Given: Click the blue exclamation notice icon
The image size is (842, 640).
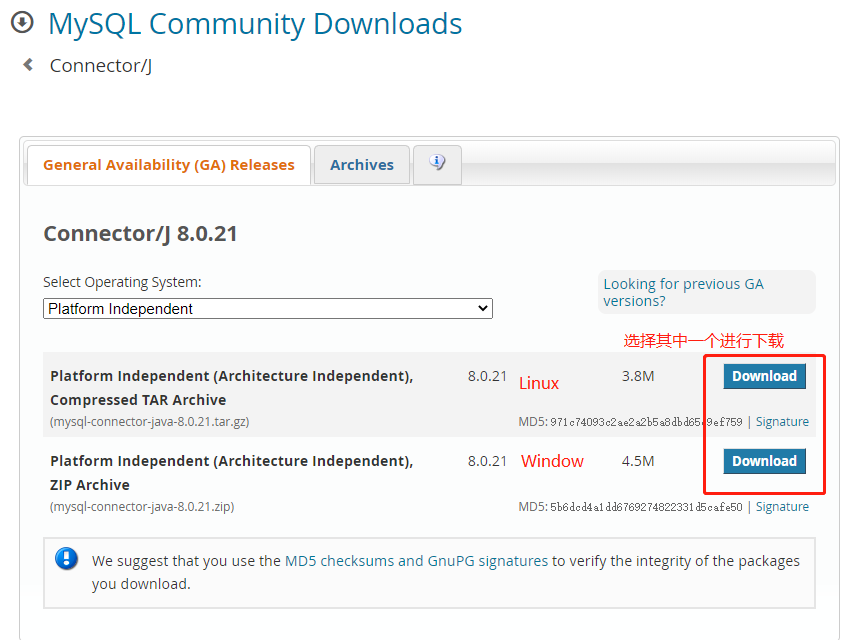Looking at the screenshot, I should 67,559.
